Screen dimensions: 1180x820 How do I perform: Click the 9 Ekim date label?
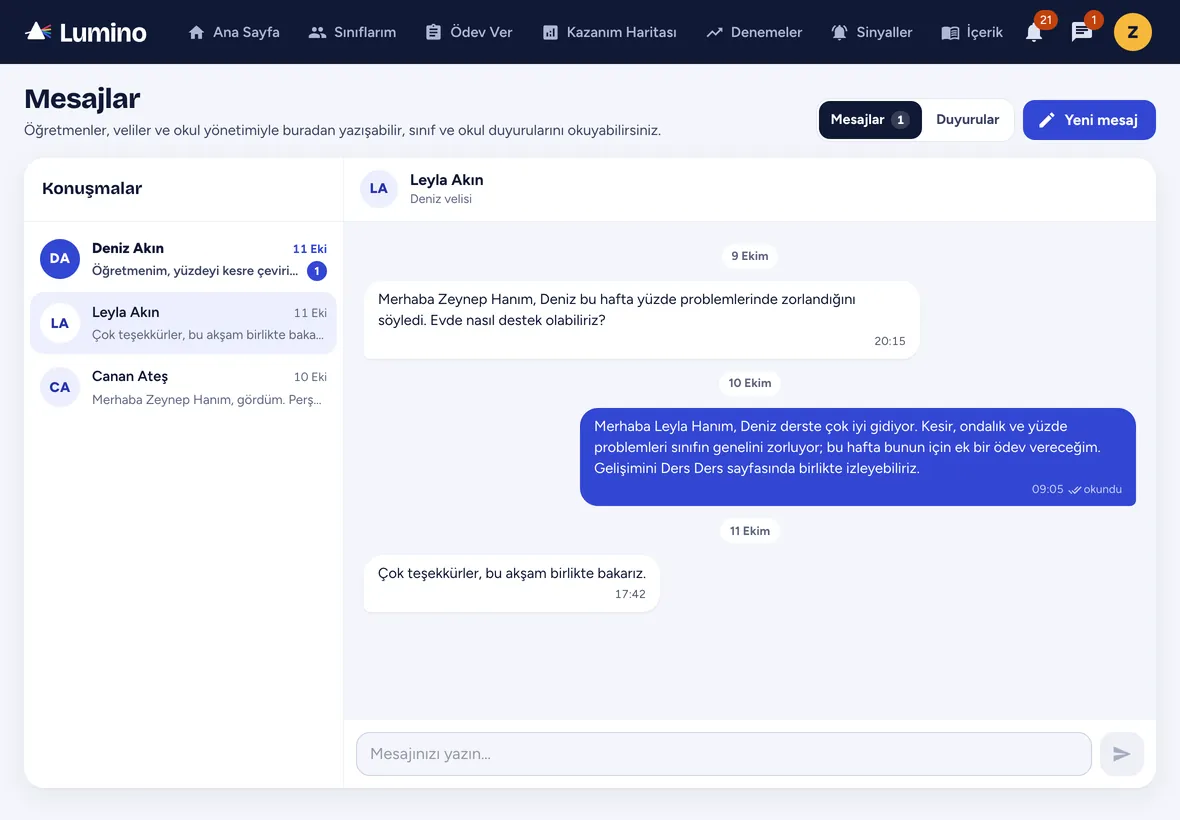pos(750,256)
